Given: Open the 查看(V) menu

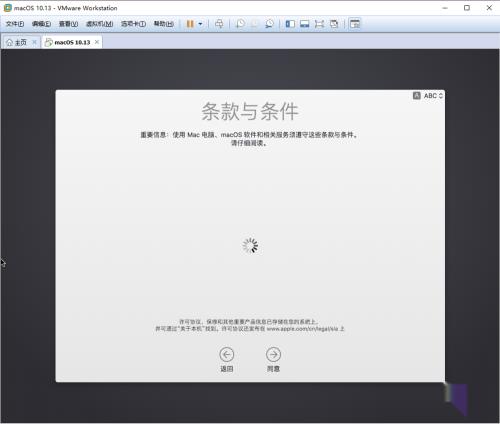Looking at the screenshot, I should coord(68,24).
